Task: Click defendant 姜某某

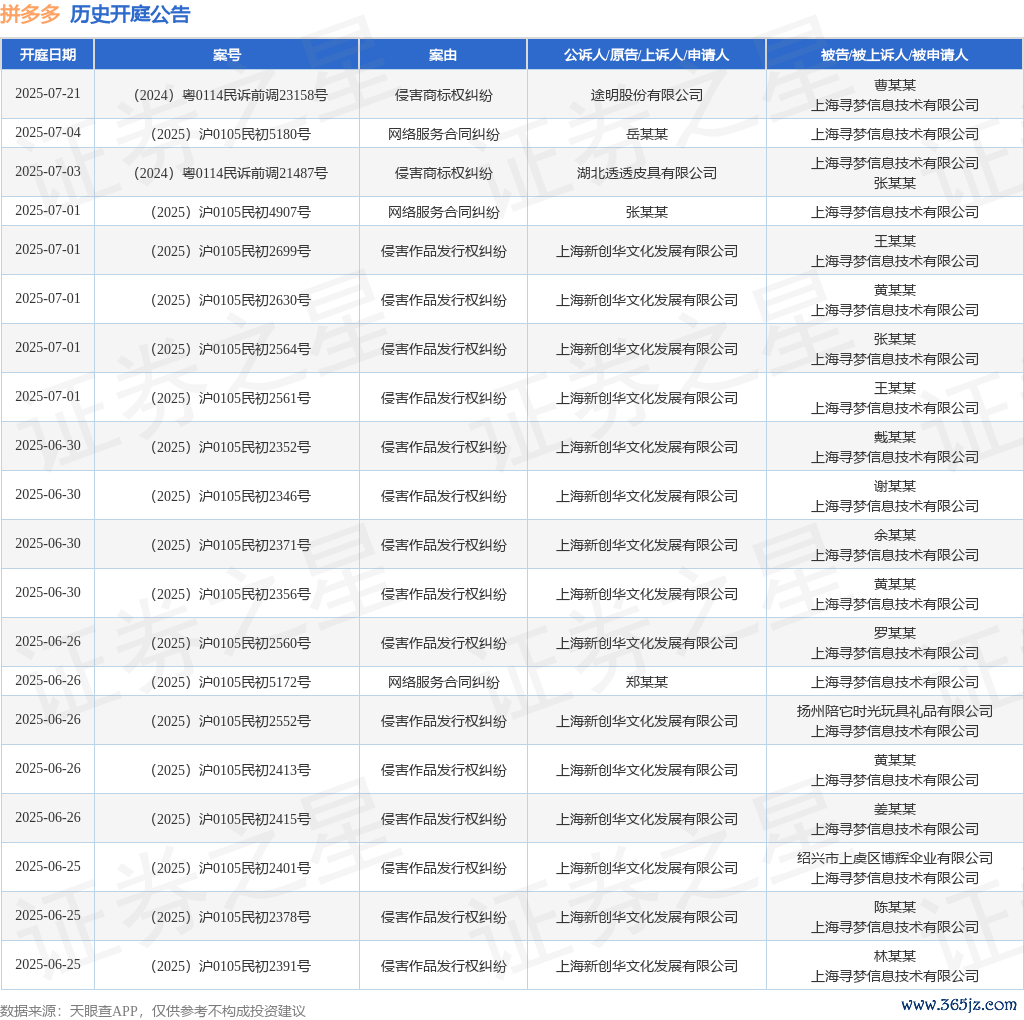Action: 895,810
